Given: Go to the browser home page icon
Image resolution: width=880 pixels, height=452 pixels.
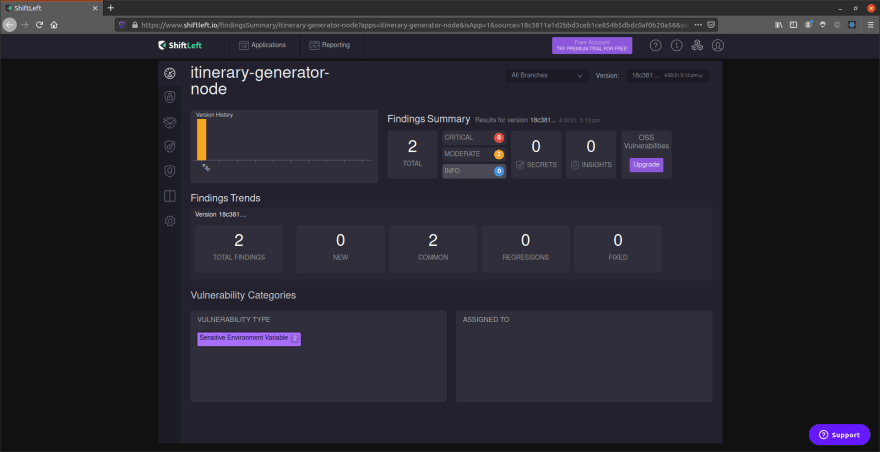Looking at the screenshot, I should point(54,25).
